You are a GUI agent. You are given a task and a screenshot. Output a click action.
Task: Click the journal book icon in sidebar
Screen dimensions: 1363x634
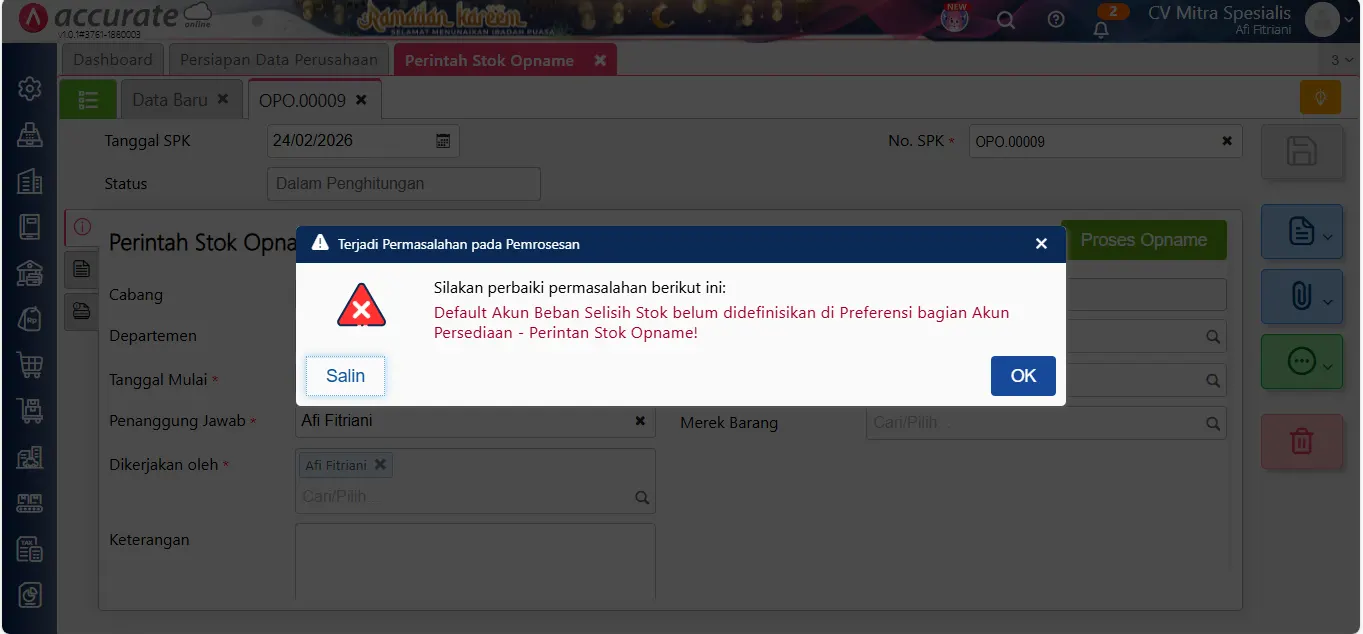[x=29, y=226]
